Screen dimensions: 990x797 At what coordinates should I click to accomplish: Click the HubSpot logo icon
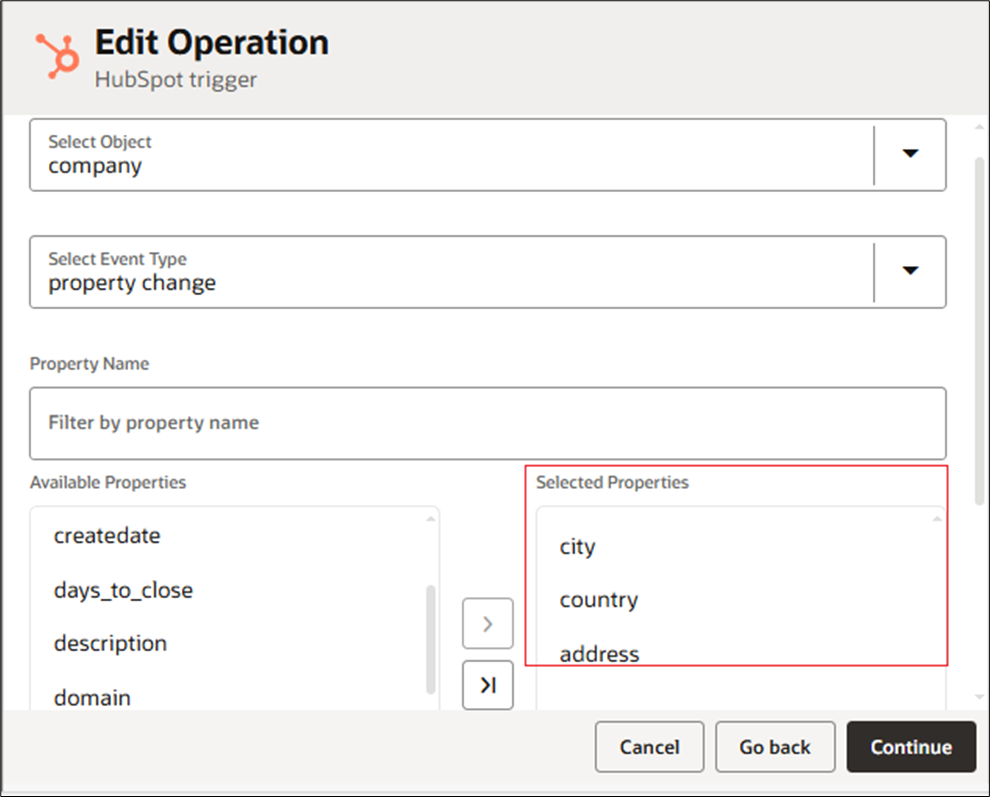[57, 55]
